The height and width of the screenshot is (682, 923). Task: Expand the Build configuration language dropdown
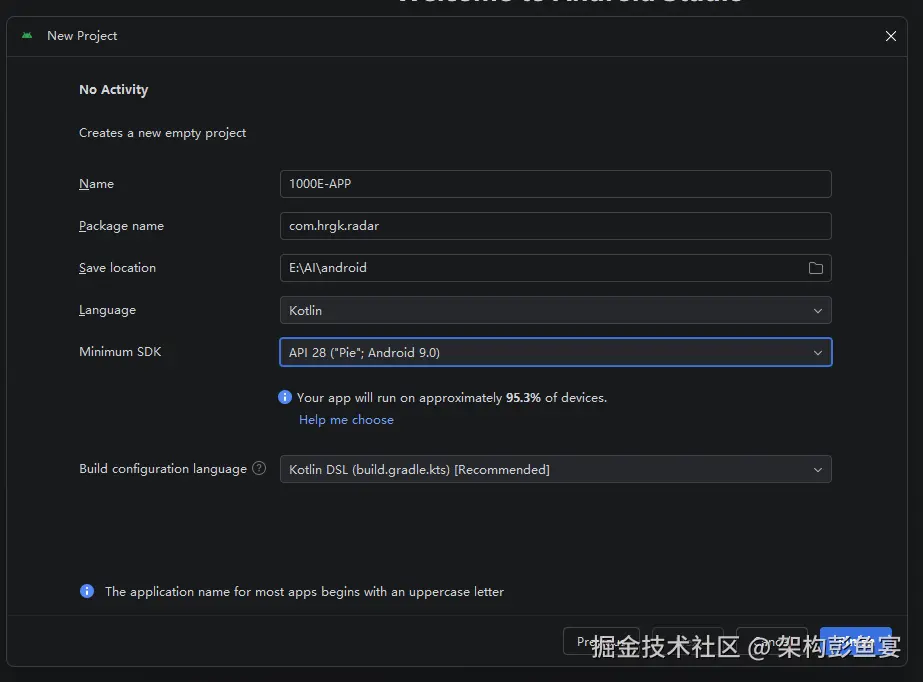pos(556,469)
